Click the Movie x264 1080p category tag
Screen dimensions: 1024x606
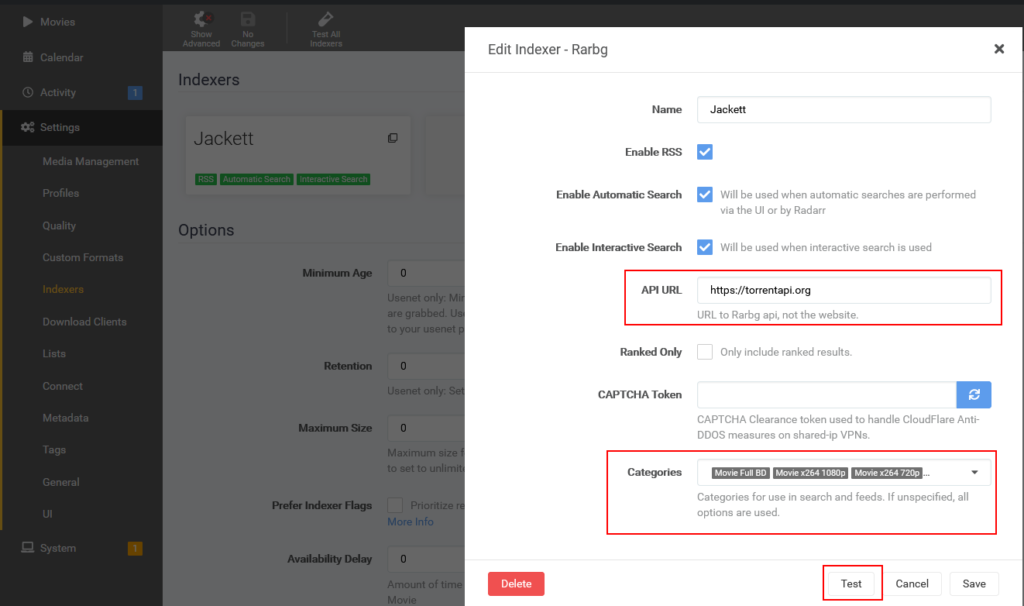810,473
